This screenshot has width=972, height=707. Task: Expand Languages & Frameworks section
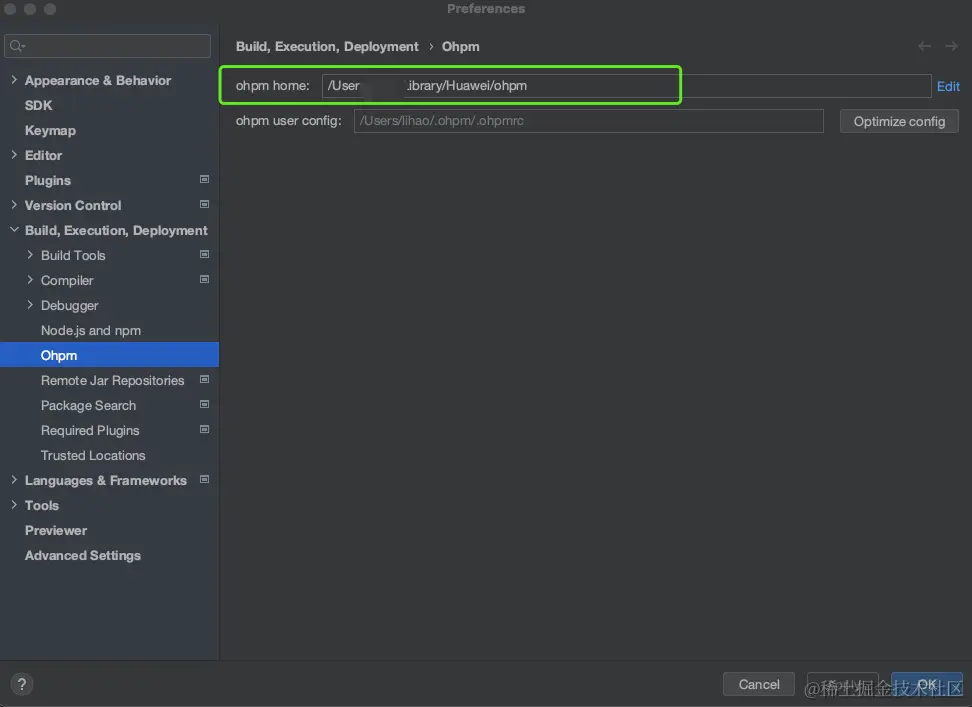tap(14, 480)
